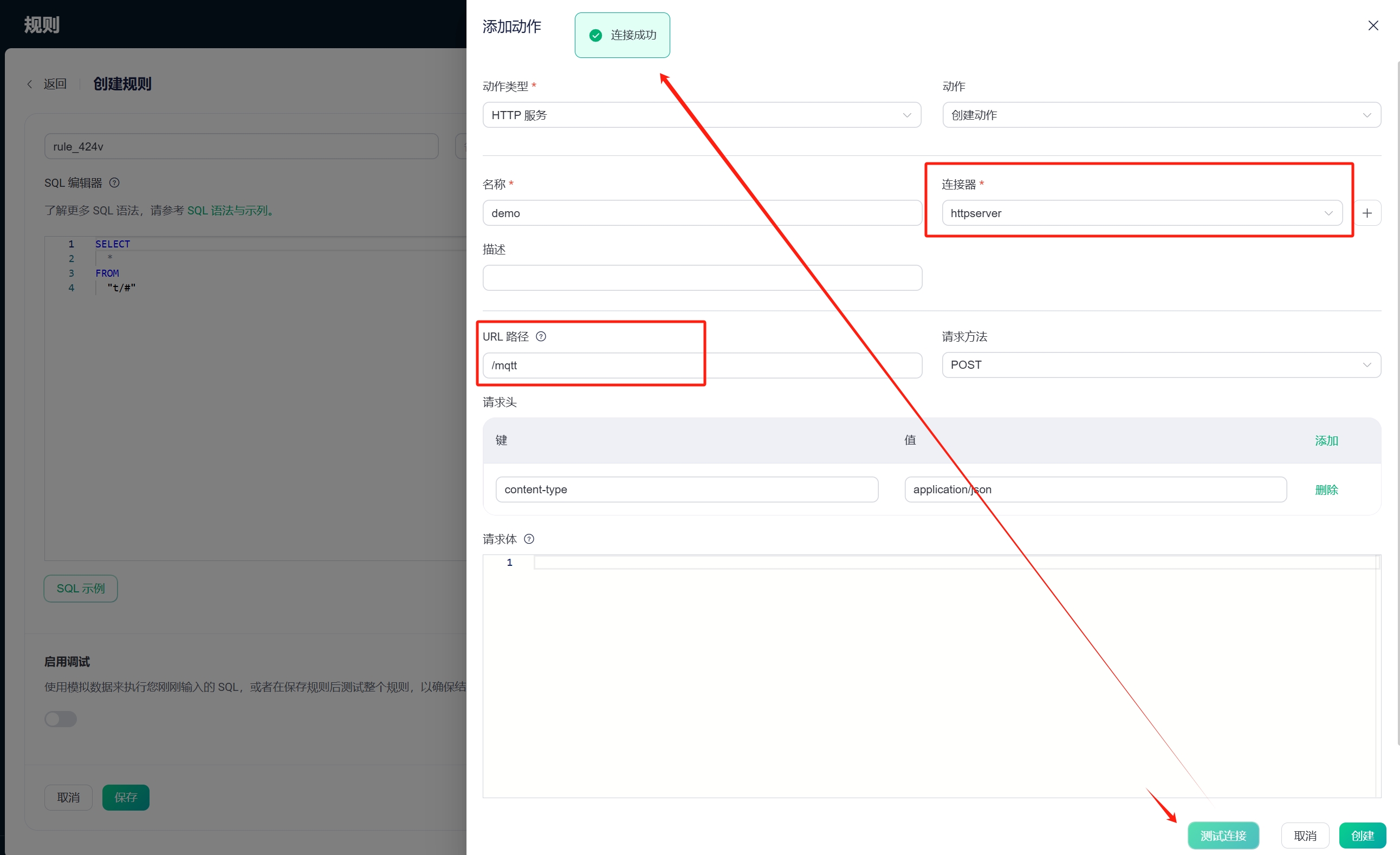This screenshot has height=855, width=1400.
Task: Click plus icon to add new connector
Action: point(1366,213)
